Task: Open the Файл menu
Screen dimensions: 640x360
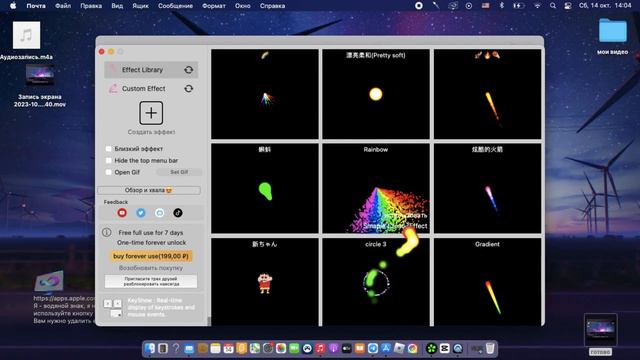Action: (63, 6)
